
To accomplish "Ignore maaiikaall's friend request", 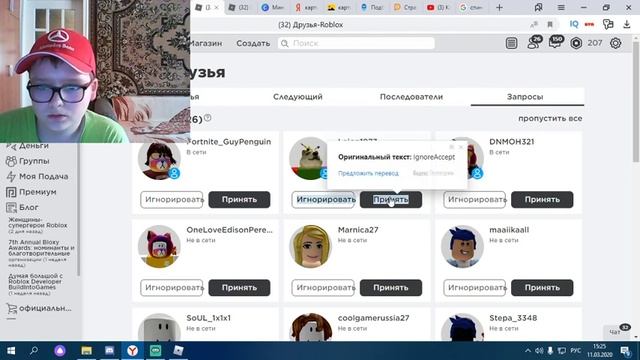I will coord(474,288).
